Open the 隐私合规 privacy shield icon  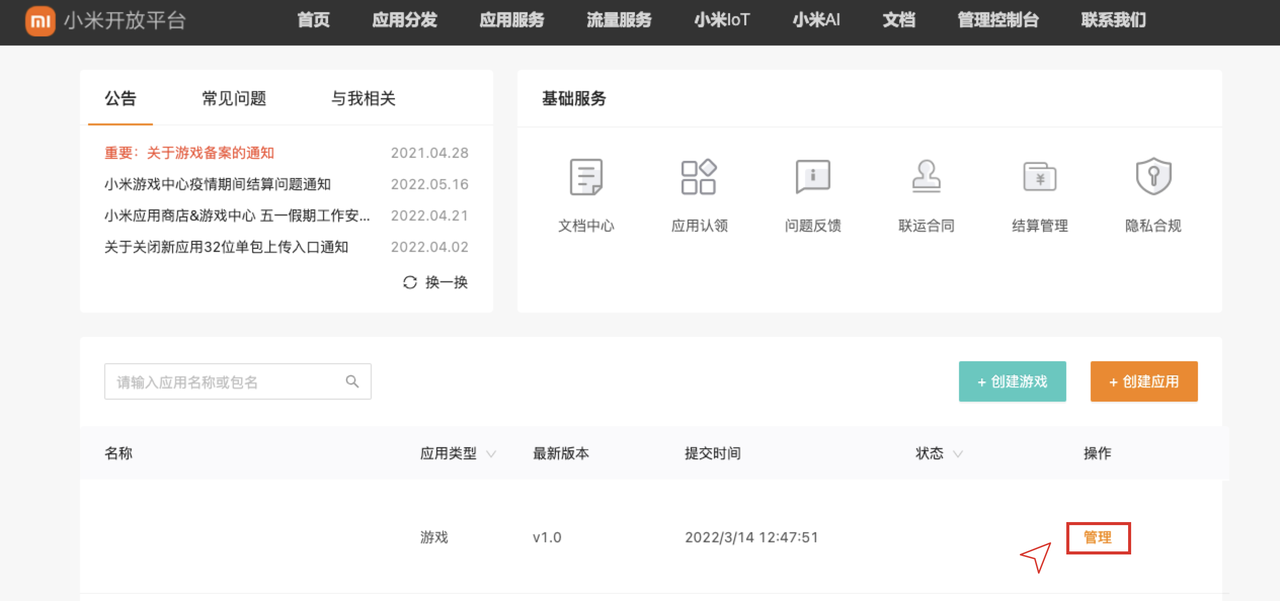1153,178
